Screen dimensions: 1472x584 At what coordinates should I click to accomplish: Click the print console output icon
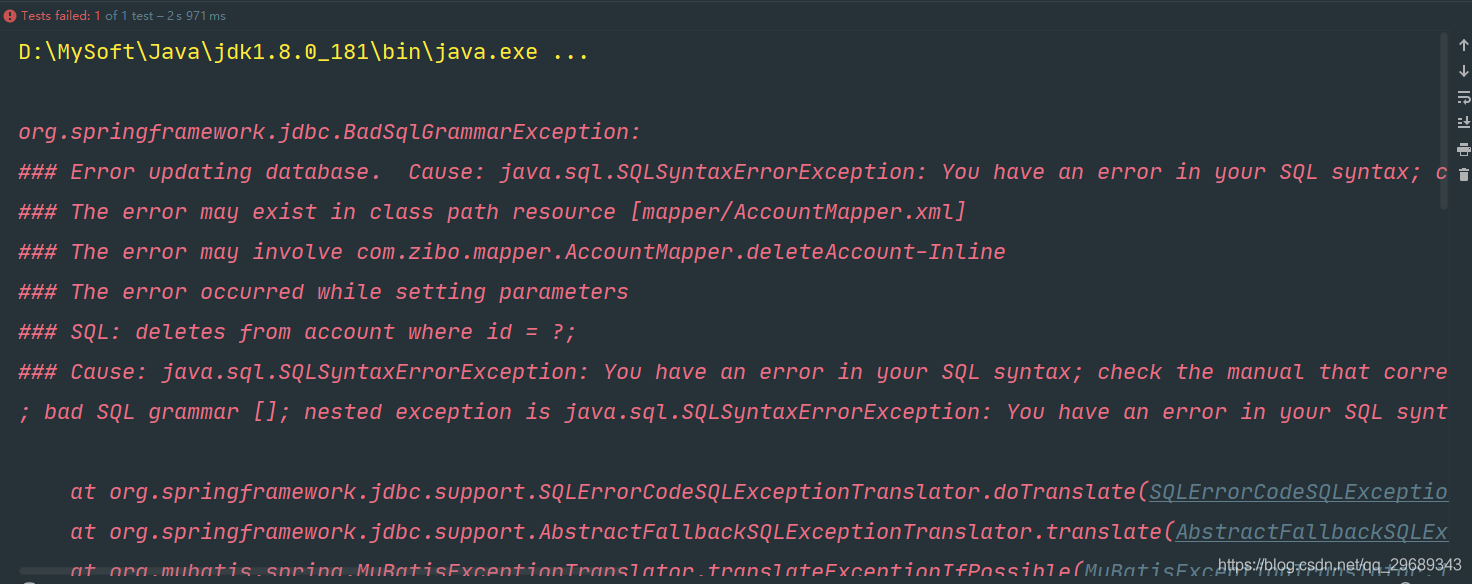(1463, 150)
